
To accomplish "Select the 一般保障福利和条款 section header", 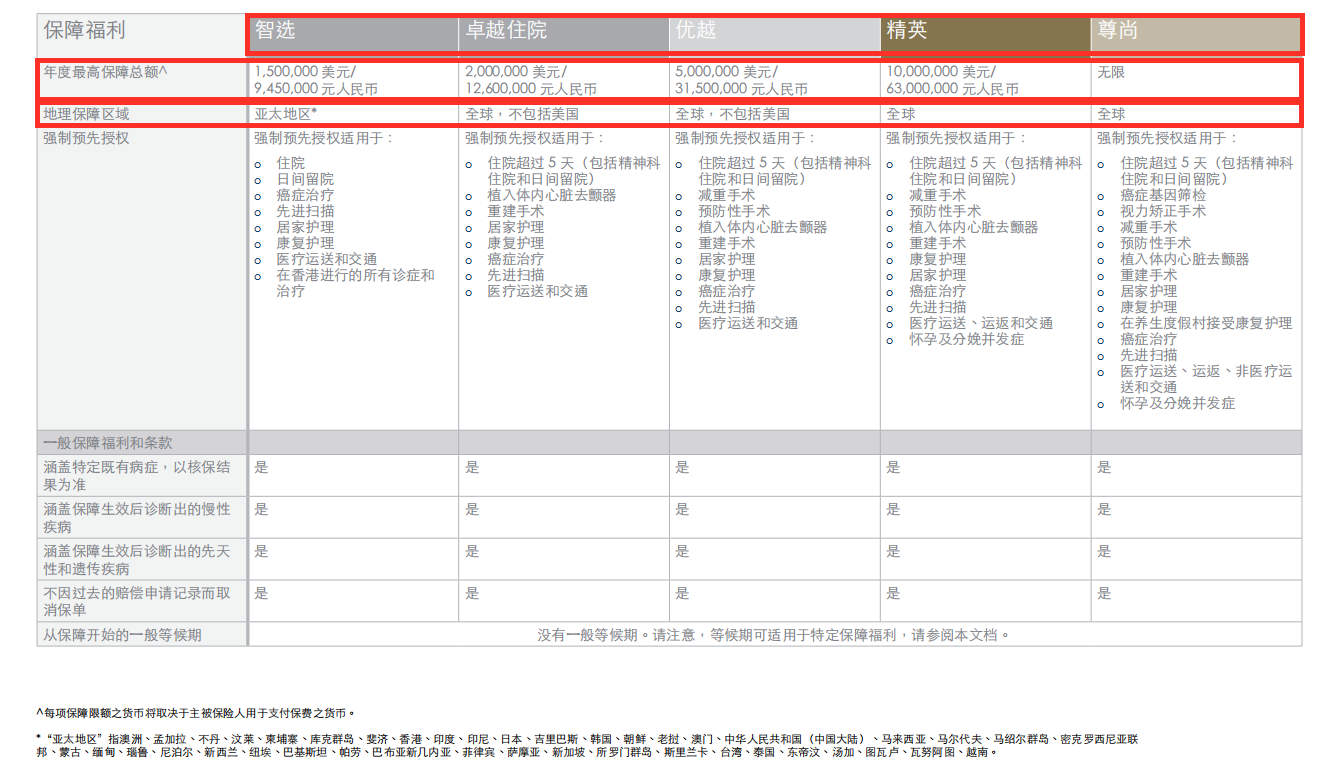I will pos(108,443).
